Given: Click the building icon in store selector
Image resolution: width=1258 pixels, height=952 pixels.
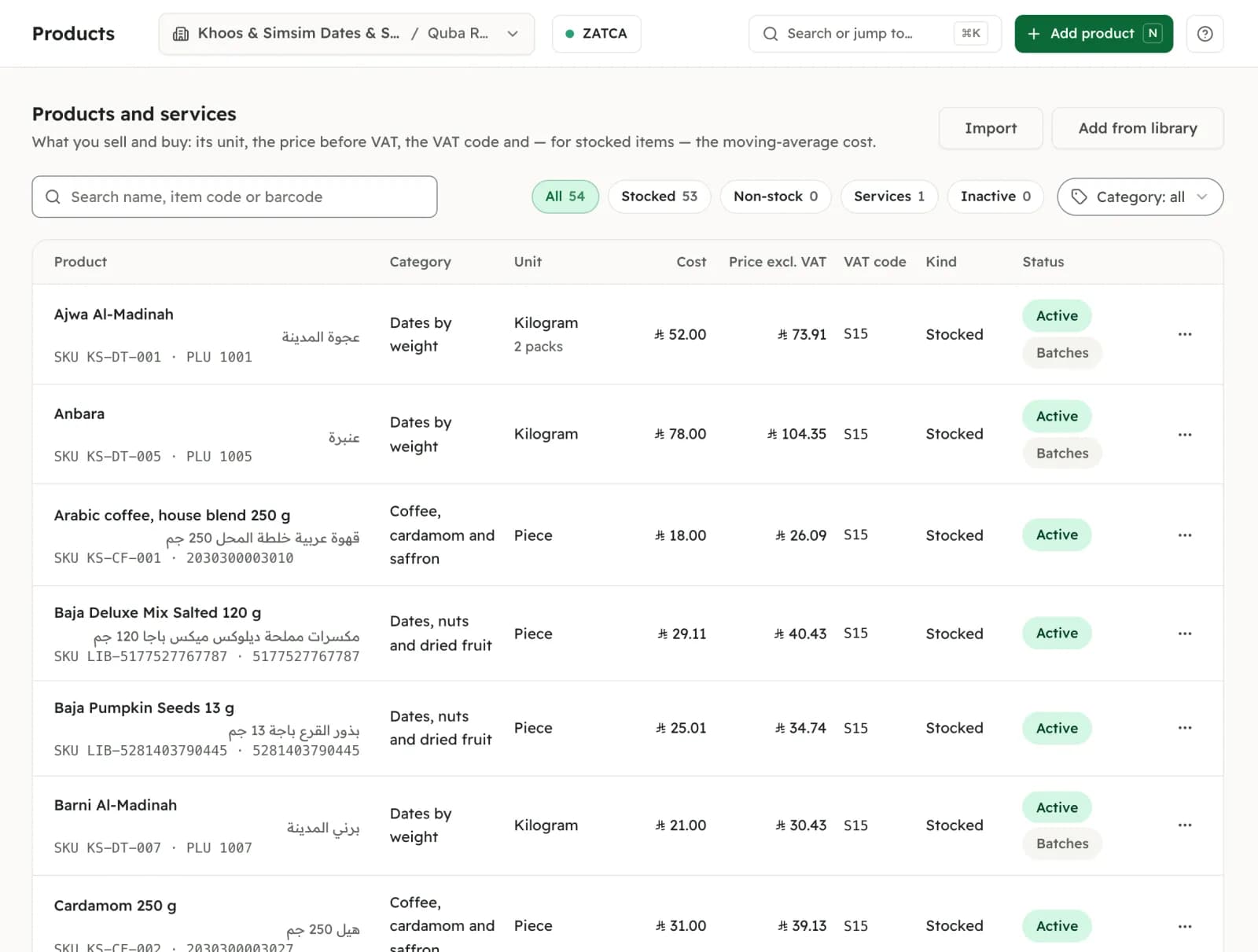Looking at the screenshot, I should pos(181,34).
